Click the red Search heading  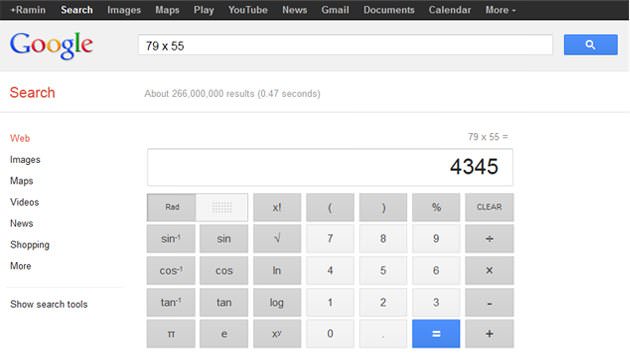32,92
